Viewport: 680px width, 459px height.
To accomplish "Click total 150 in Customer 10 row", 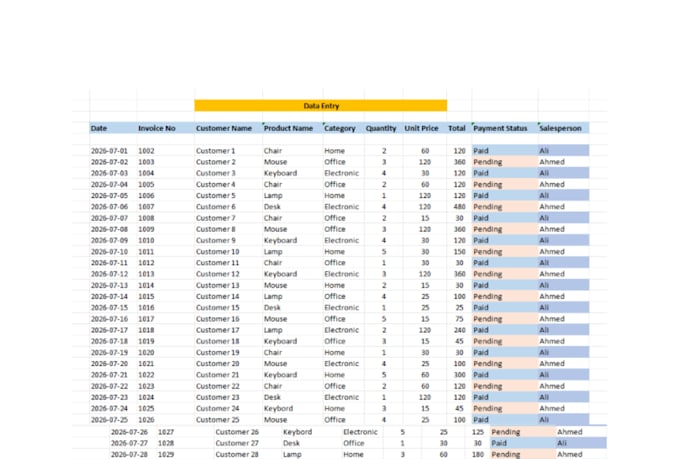I will pos(459,252).
